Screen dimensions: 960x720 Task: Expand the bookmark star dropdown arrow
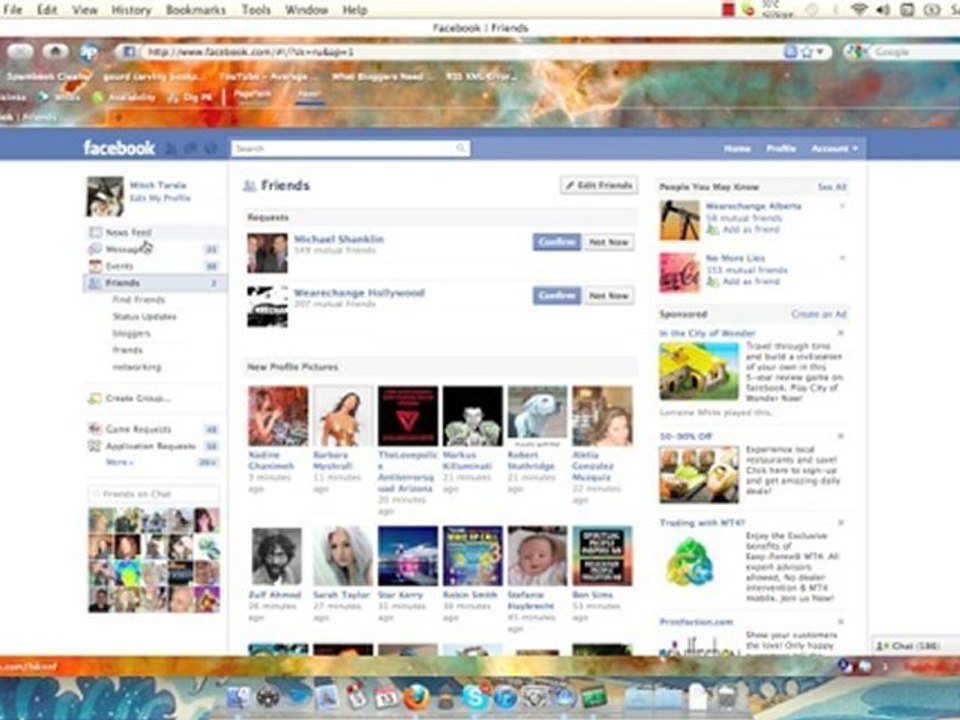(820, 52)
